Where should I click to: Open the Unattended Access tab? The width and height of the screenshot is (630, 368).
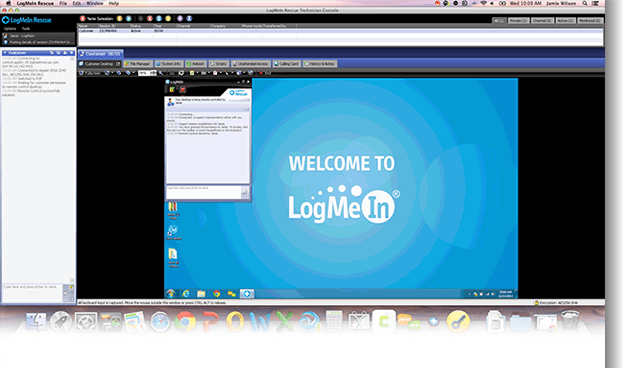(250, 64)
